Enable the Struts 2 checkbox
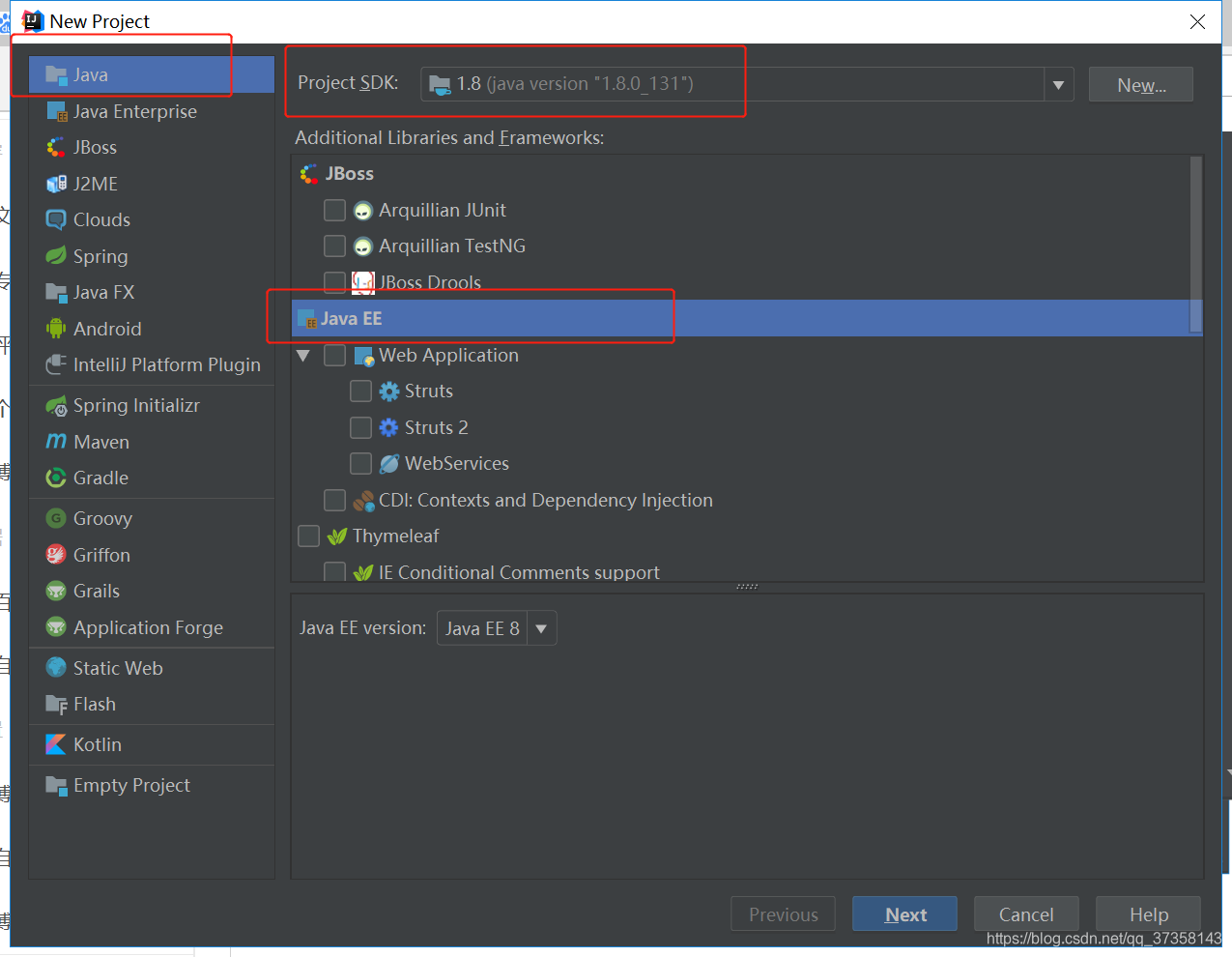1232x957 pixels. pyautogui.click(x=360, y=427)
